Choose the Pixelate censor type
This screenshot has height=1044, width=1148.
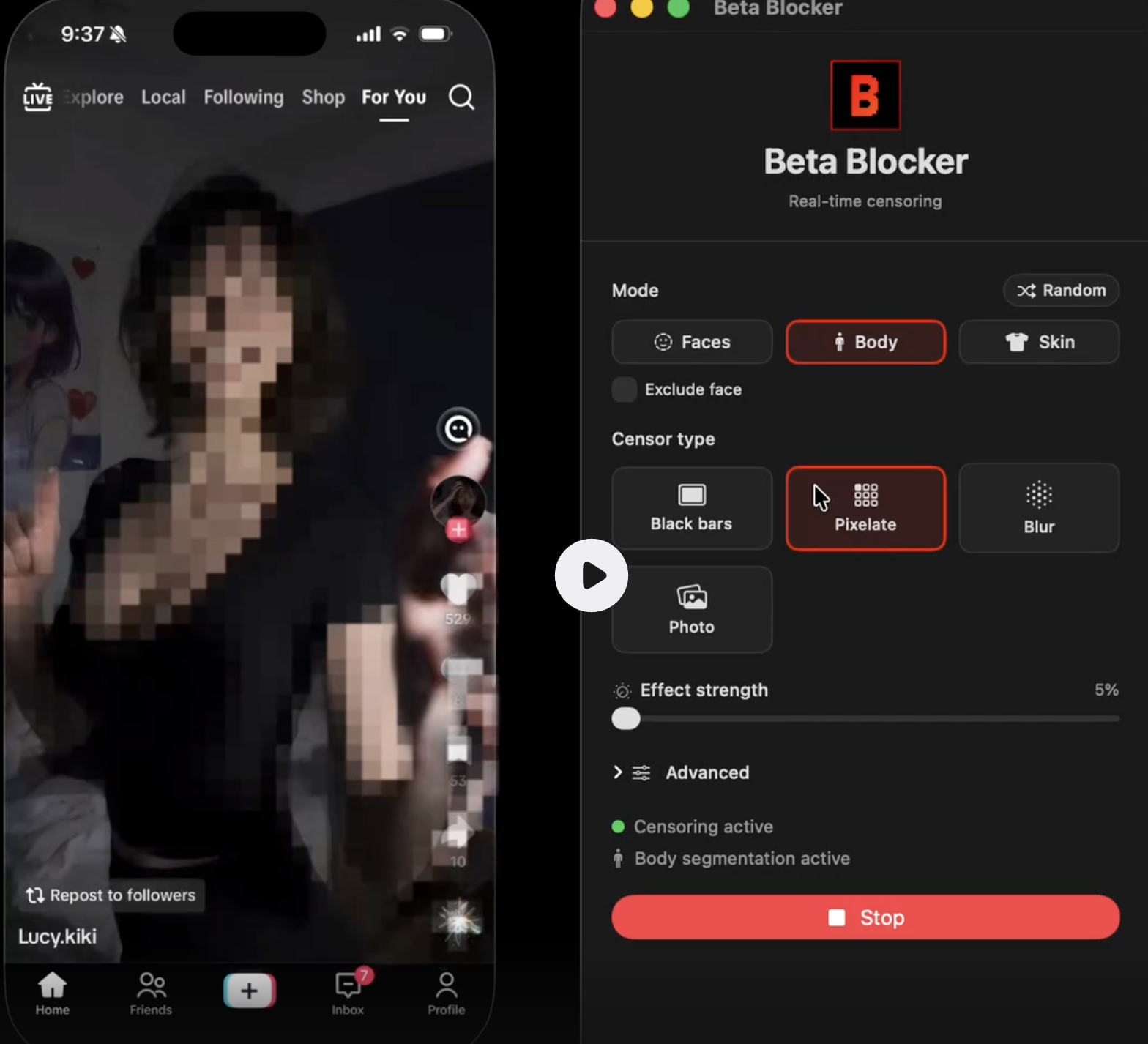[x=865, y=508]
